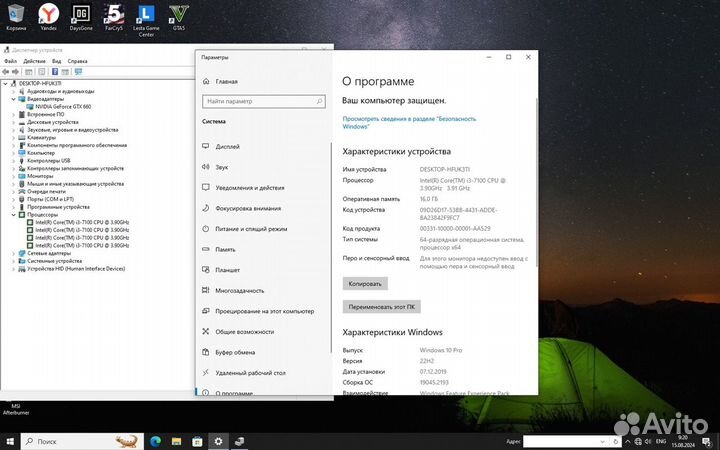Collapse the Видеоадаптеры node

click(x=13, y=99)
